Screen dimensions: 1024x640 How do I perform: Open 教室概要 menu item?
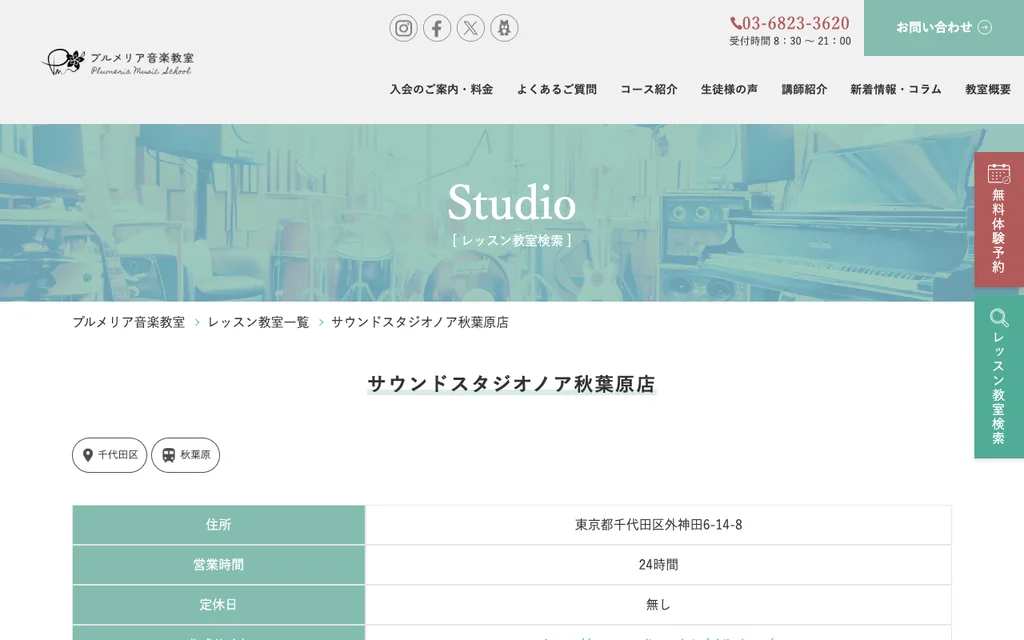[988, 89]
